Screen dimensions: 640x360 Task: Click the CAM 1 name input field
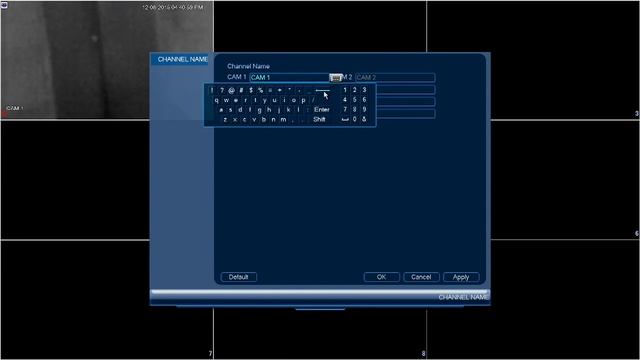pos(290,77)
